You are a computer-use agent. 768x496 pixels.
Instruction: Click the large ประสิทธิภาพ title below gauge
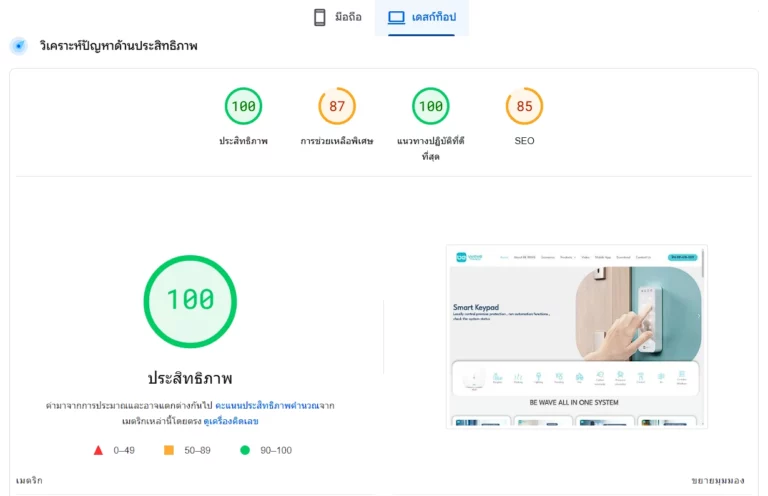(x=190, y=378)
